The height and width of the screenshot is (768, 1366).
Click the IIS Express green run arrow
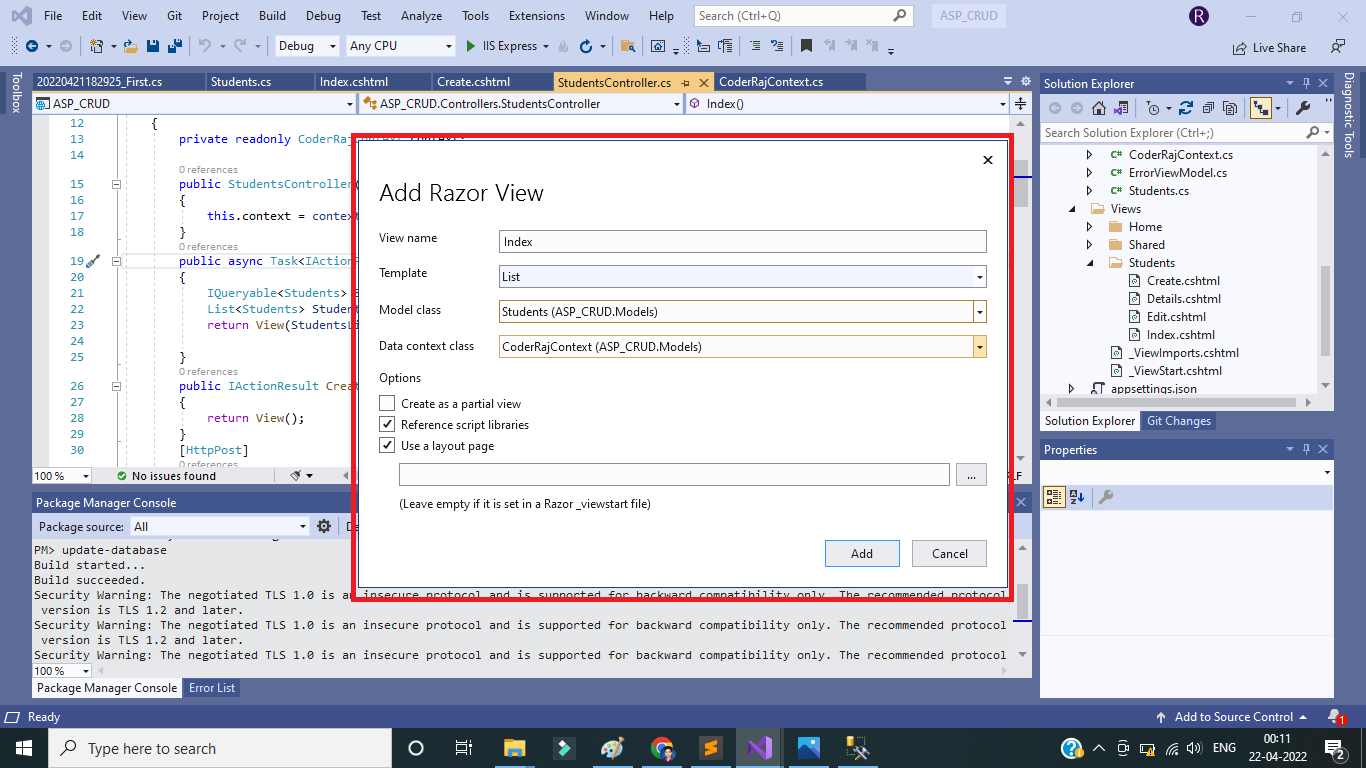(x=472, y=46)
